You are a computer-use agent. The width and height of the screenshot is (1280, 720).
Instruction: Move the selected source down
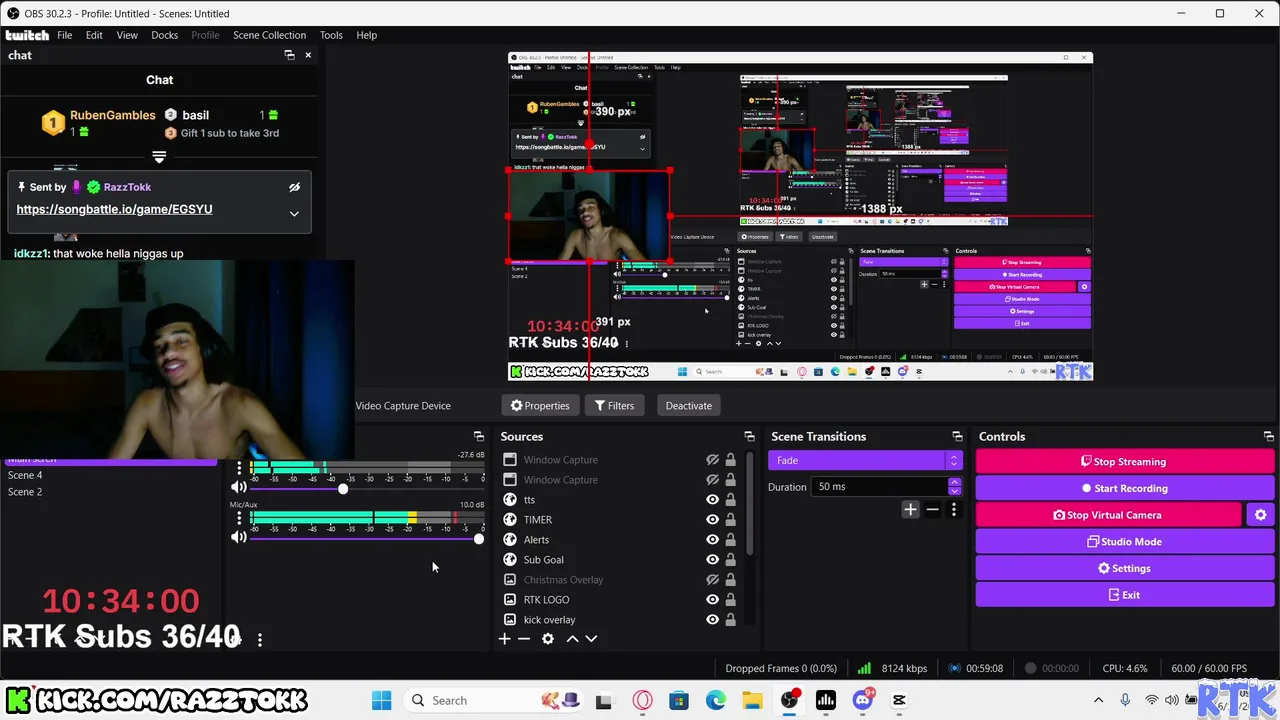pos(591,639)
